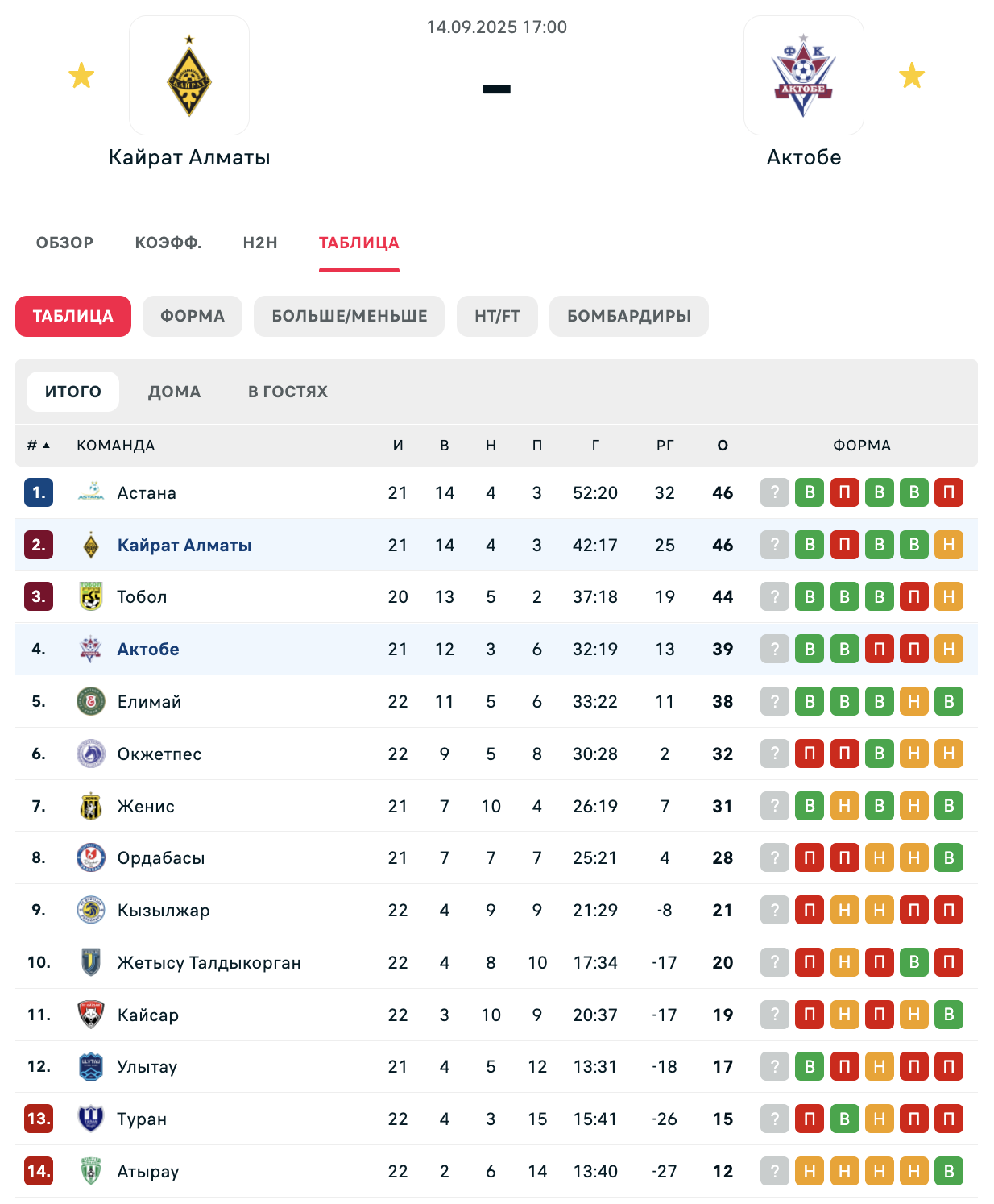Click the Елимай team crest icon
The width and height of the screenshot is (994, 1204).
pos(91,701)
